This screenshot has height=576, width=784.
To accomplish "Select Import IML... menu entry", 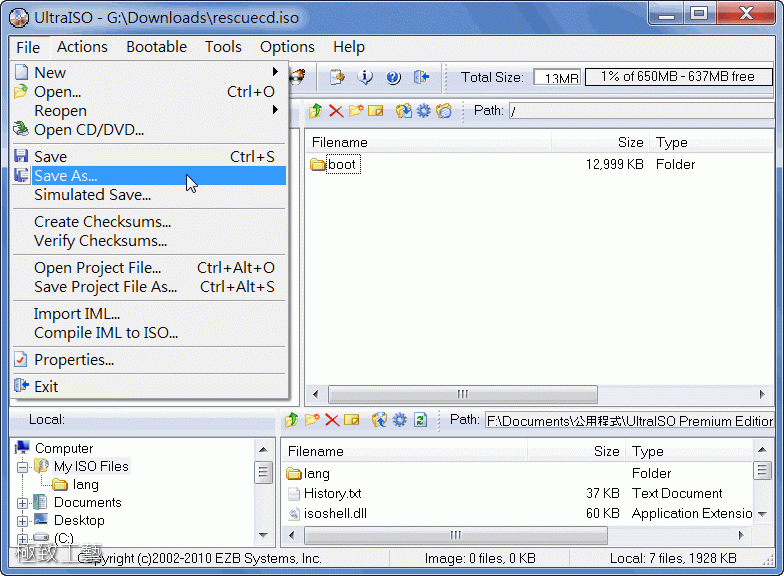I will [x=149, y=314].
